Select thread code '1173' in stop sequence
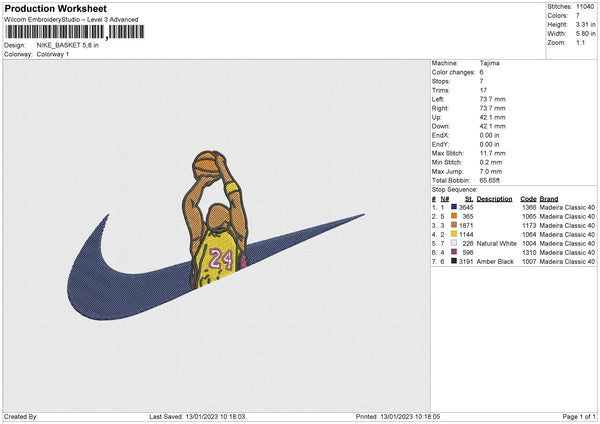Screen dimensions: 600x424 point(529,225)
